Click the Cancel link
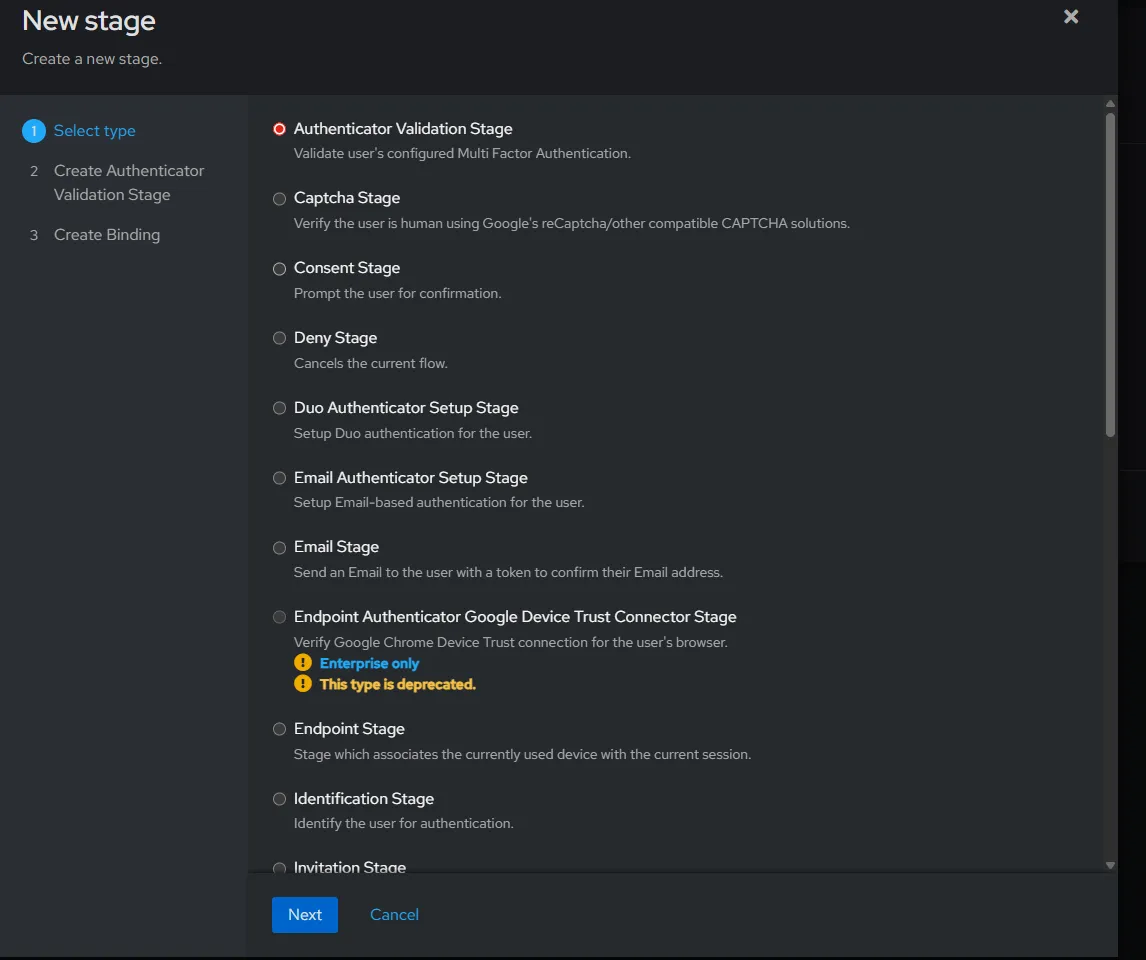Image resolution: width=1146 pixels, height=960 pixels. [394, 915]
